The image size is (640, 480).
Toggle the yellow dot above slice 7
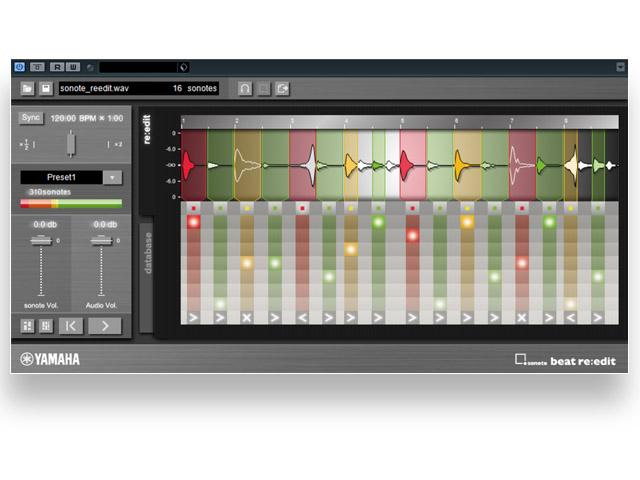351,209
